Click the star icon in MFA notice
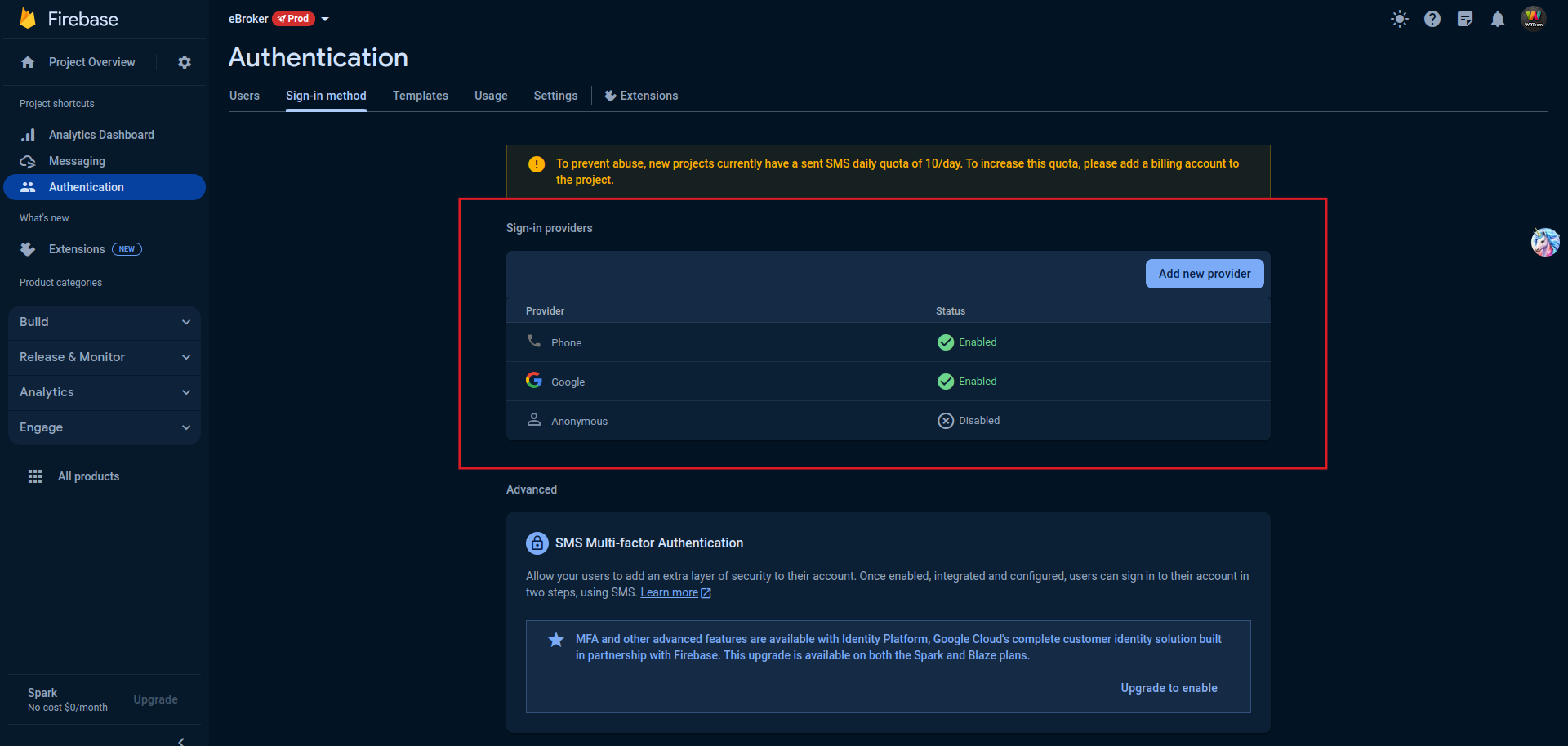This screenshot has width=1568, height=746. coord(556,640)
